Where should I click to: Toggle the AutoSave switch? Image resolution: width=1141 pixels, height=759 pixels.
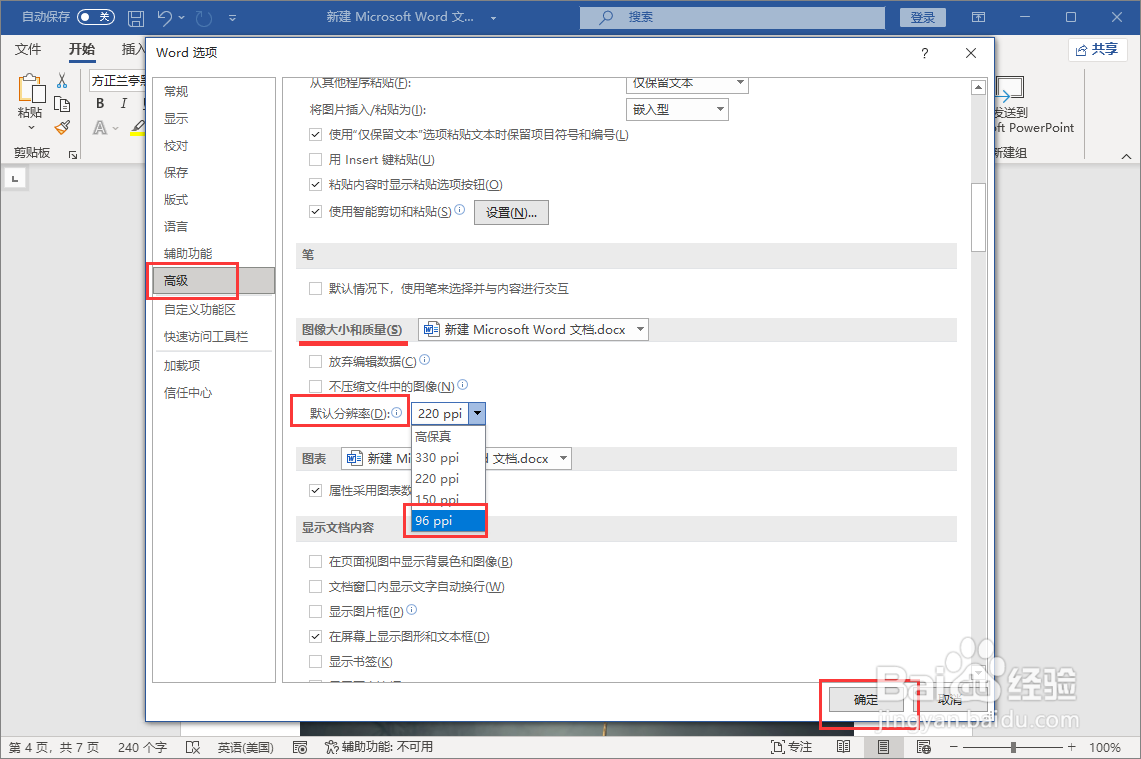(x=96, y=17)
